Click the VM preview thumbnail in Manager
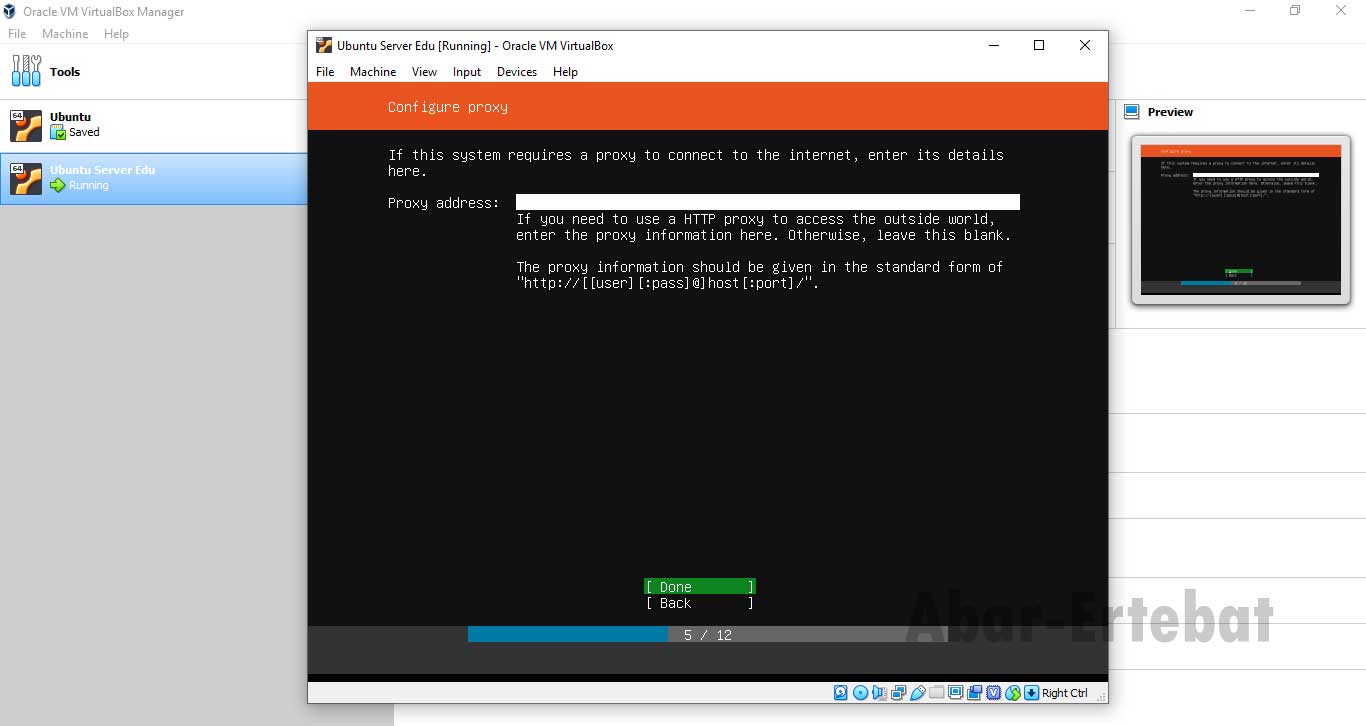1366x726 pixels. pyautogui.click(x=1240, y=220)
